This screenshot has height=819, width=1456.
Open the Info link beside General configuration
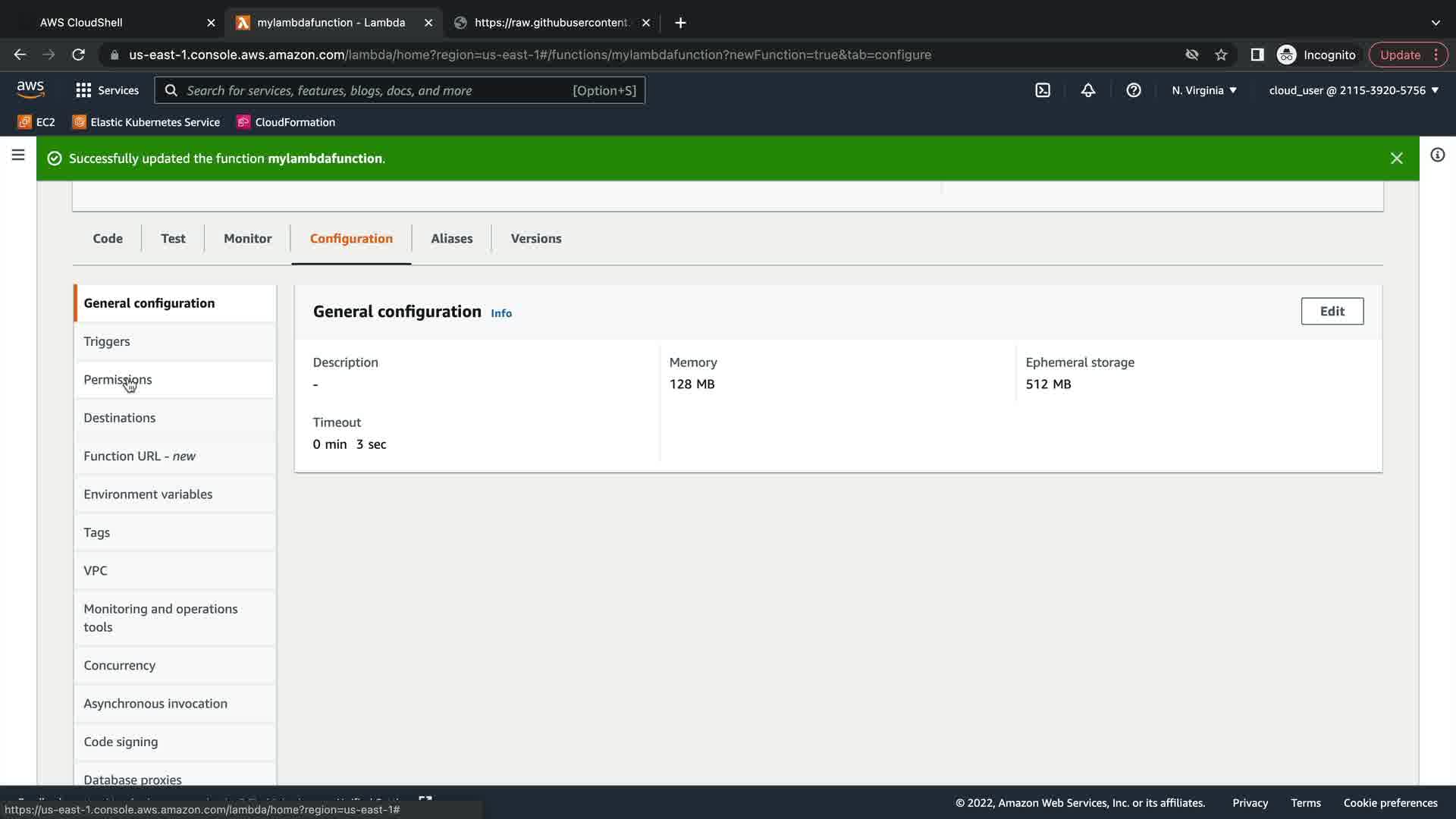tap(500, 313)
